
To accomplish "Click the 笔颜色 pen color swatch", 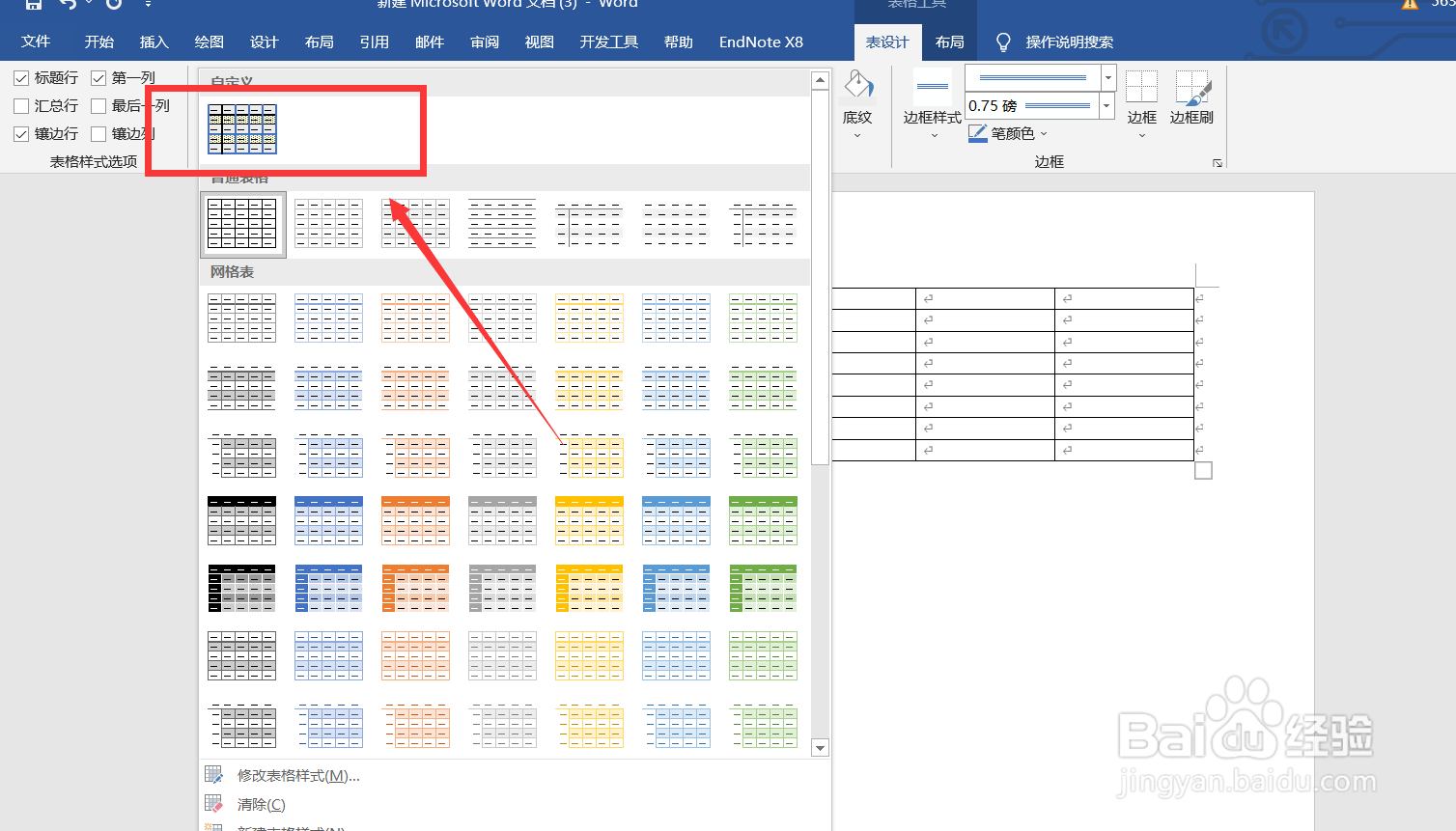I will 978,133.
